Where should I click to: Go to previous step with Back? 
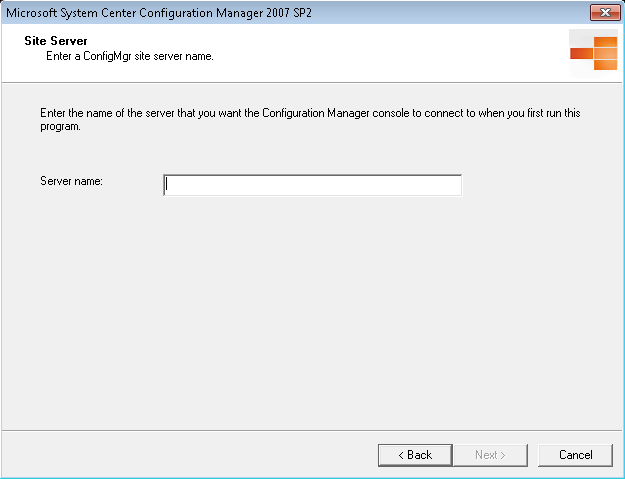pos(415,455)
